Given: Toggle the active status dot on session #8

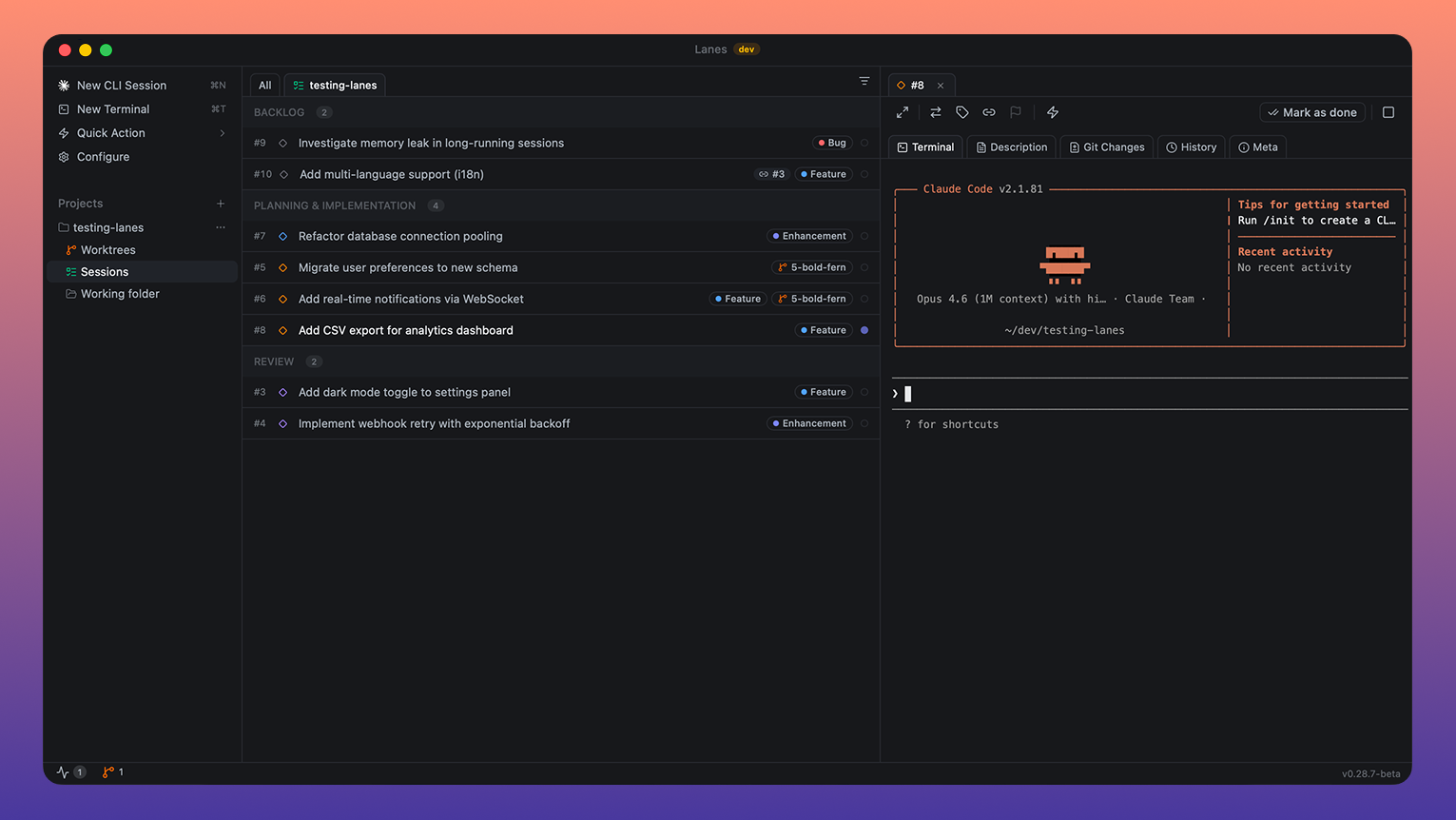Looking at the screenshot, I should pos(864,330).
